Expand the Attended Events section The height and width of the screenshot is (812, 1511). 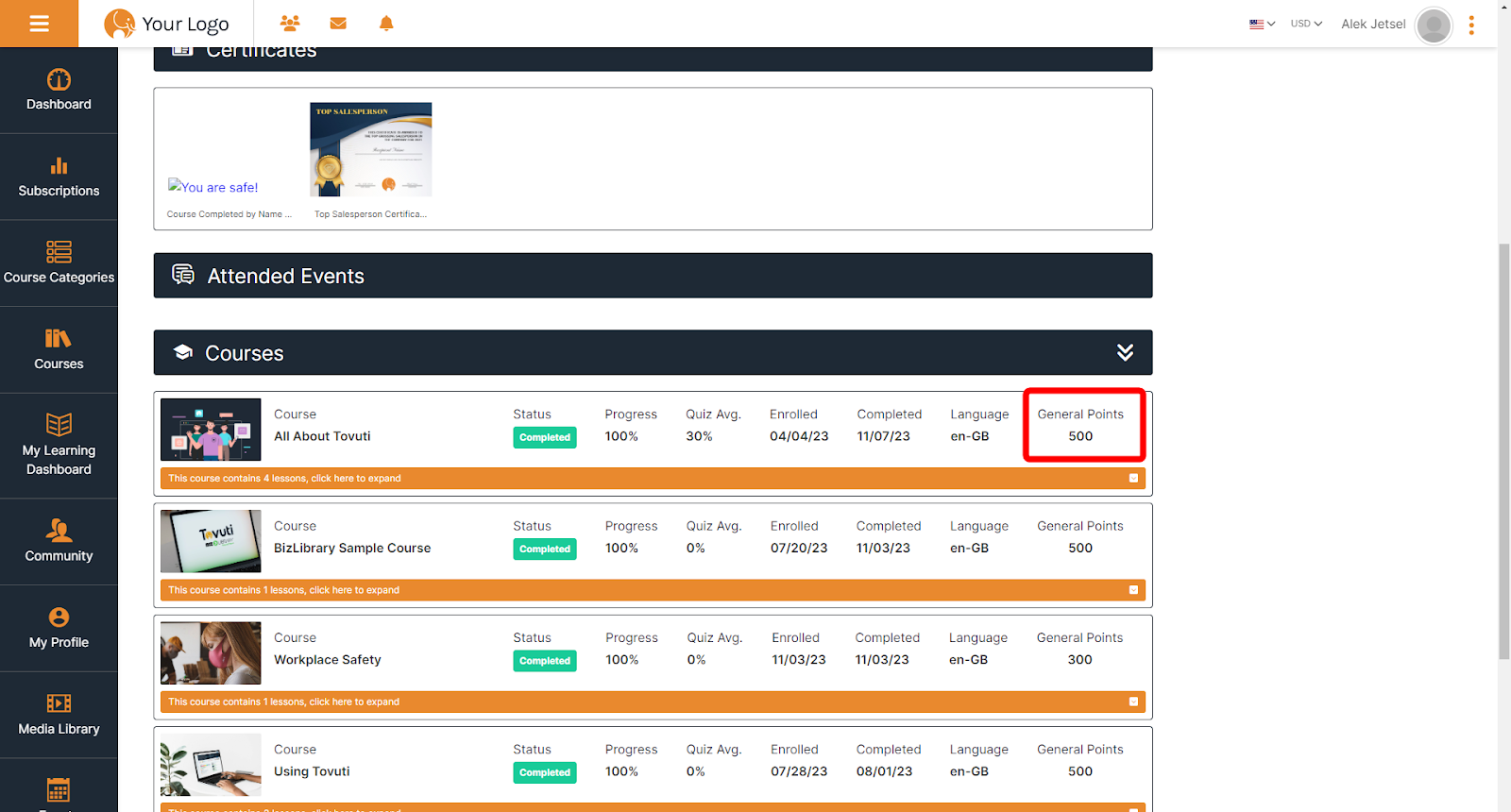pos(653,276)
